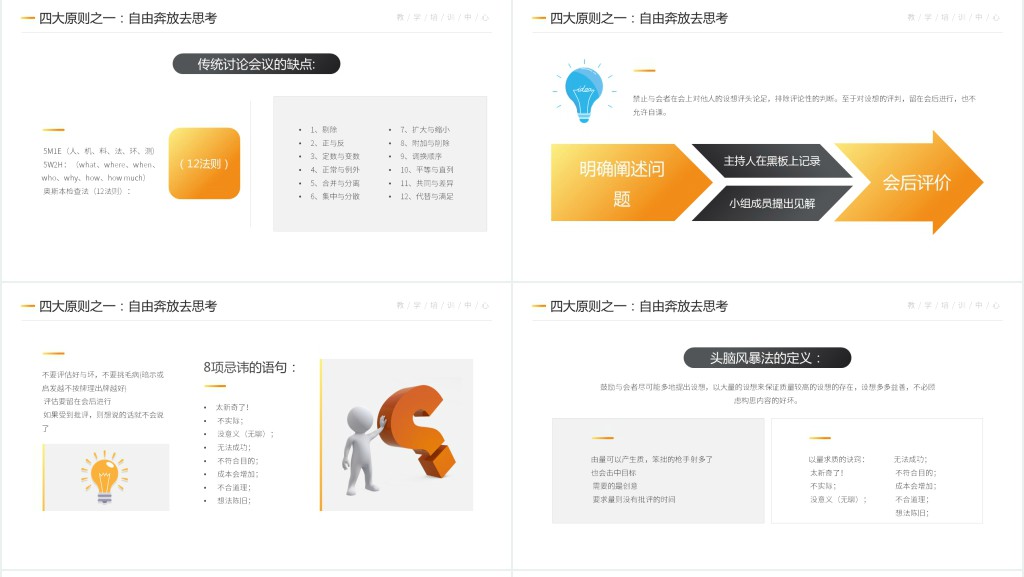
Task: Click the orange lightbulb illustration
Action: (x=104, y=477)
